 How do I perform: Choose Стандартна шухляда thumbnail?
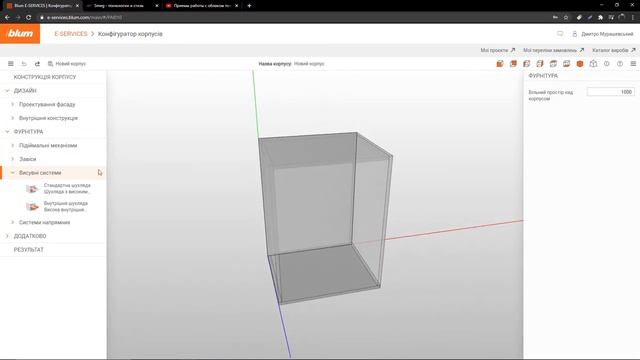click(32, 189)
